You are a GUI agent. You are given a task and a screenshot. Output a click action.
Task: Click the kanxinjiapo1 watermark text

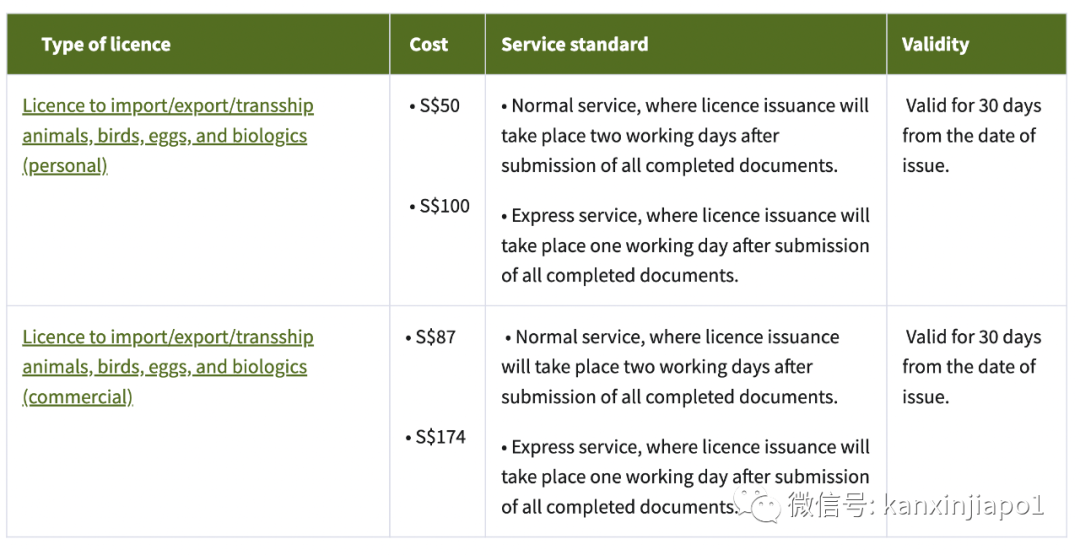(964, 506)
